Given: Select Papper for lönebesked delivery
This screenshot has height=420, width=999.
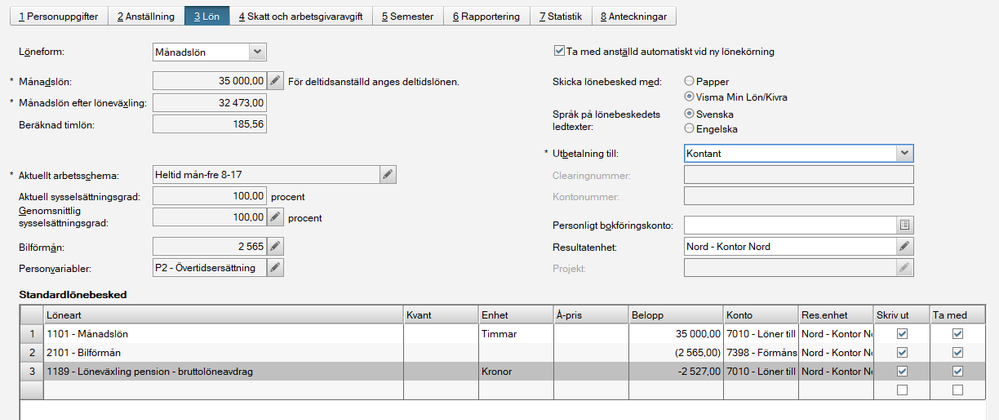Looking at the screenshot, I should point(689,80).
